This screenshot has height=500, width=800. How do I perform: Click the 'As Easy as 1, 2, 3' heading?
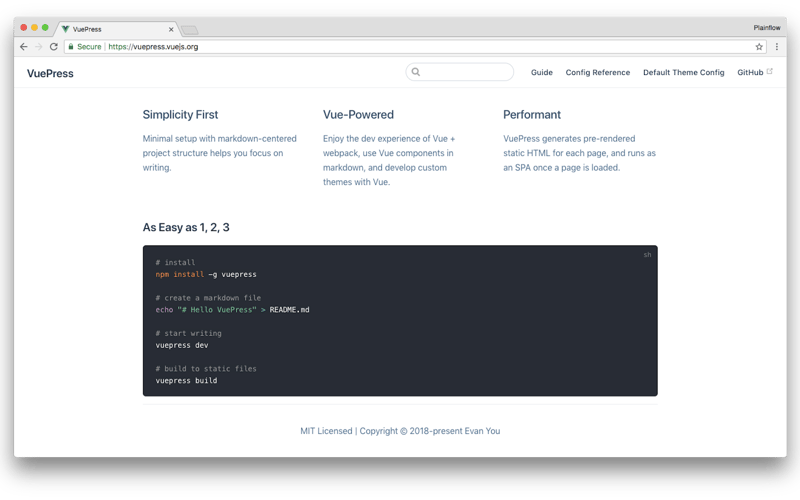[x=186, y=228]
